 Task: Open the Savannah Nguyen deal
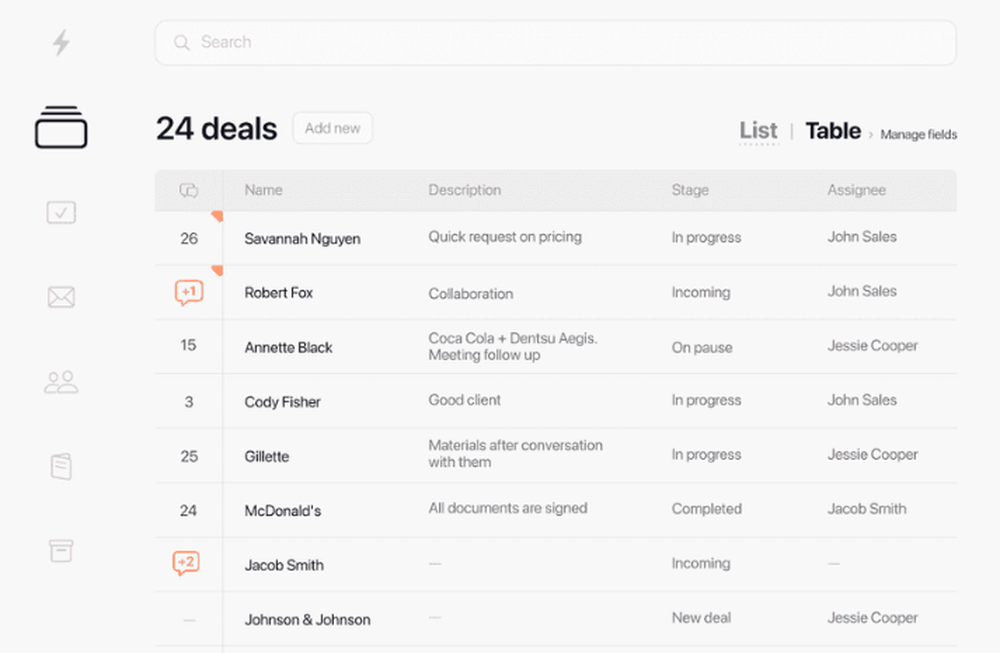tap(302, 238)
